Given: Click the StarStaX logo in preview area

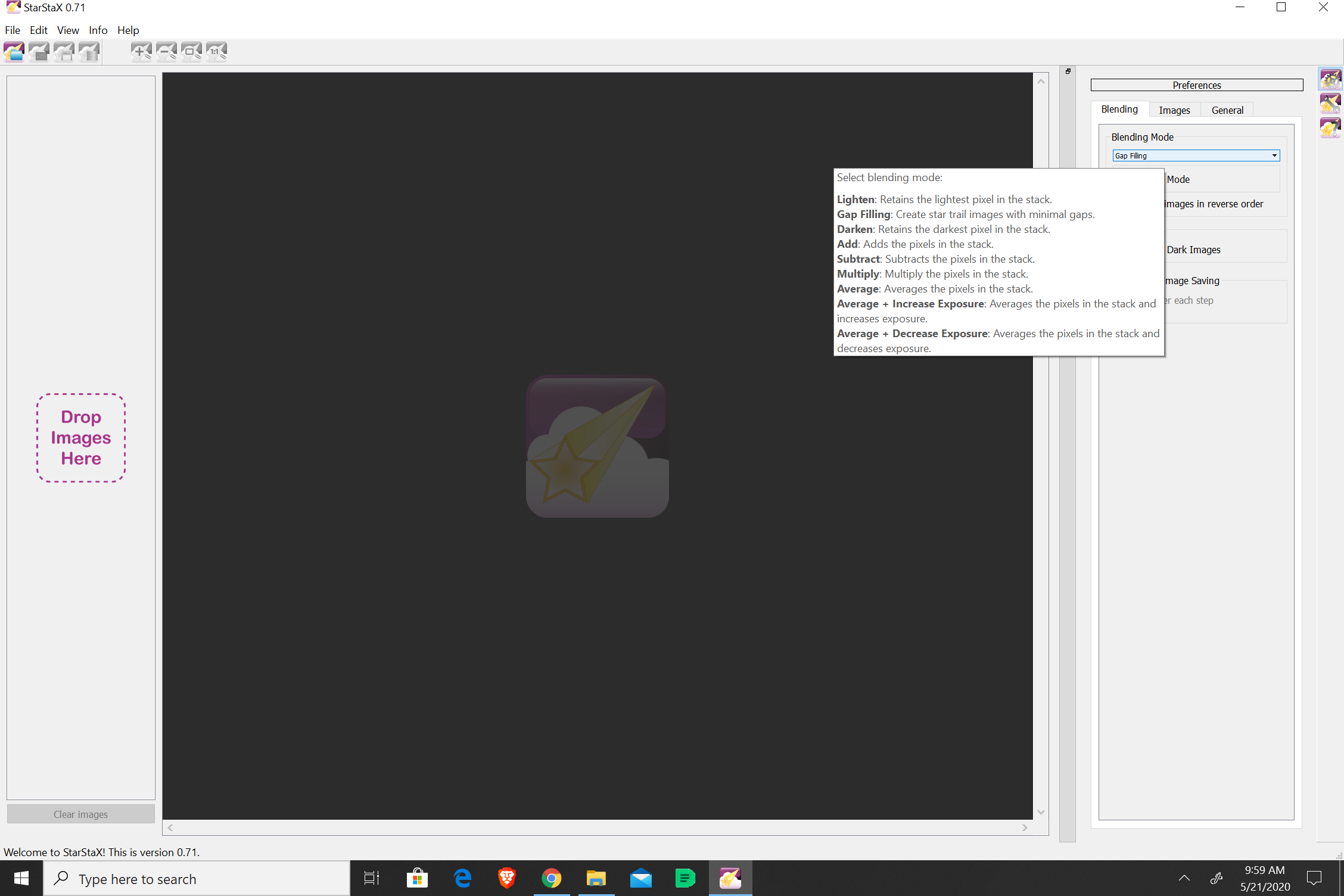Looking at the screenshot, I should [x=598, y=447].
